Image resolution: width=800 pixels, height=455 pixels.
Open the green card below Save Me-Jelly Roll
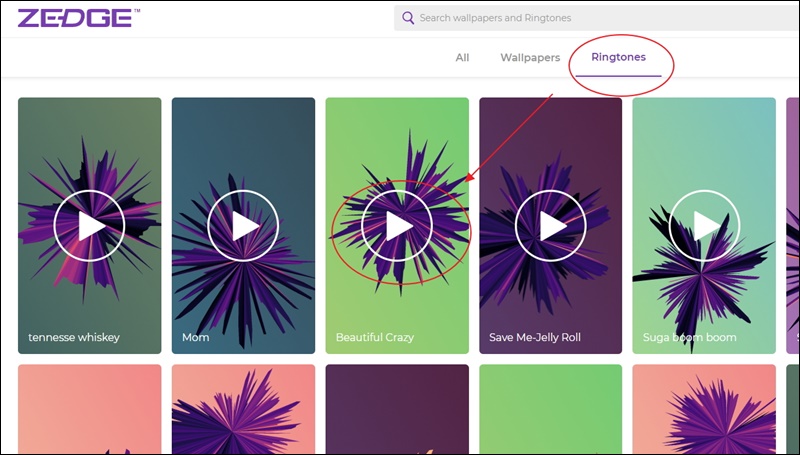tap(551, 409)
